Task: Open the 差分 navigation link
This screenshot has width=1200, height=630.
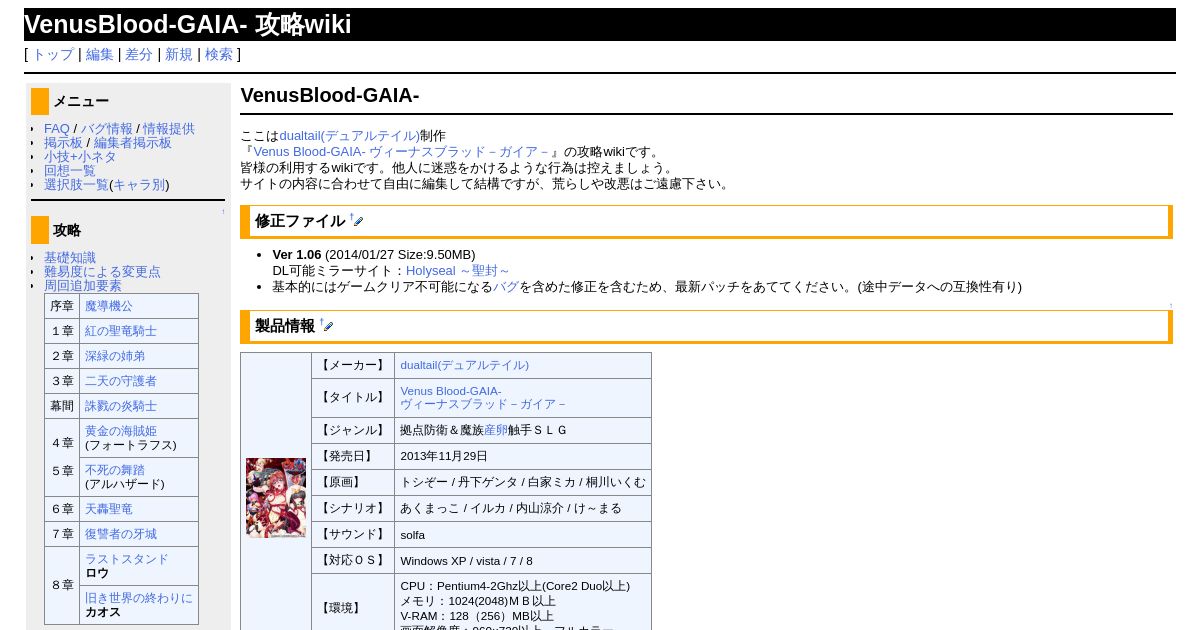Action: tap(139, 55)
